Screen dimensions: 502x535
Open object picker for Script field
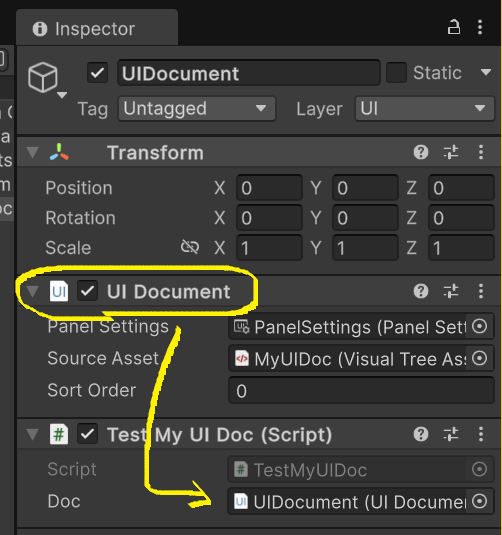pos(479,469)
